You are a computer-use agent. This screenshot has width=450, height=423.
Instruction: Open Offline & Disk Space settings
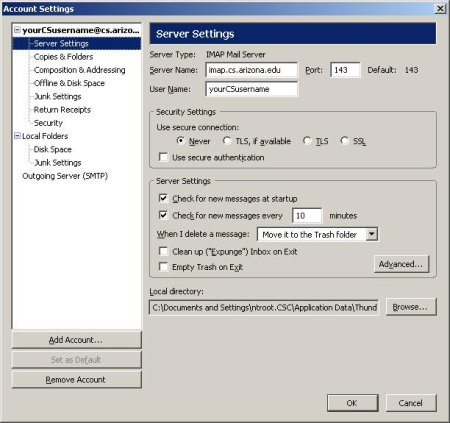[69, 83]
